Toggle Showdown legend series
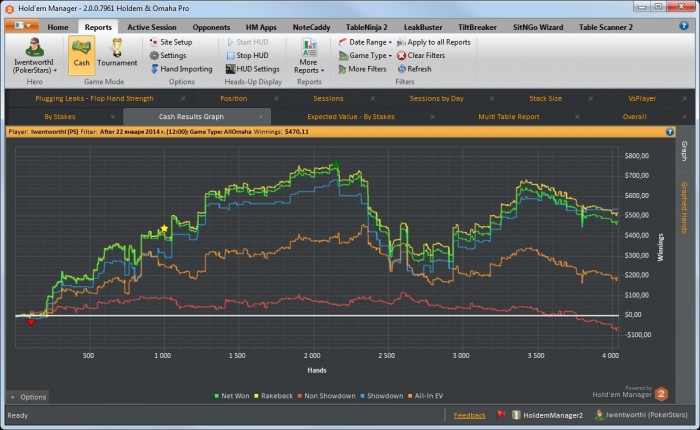This screenshot has height=430, width=700. [x=382, y=396]
